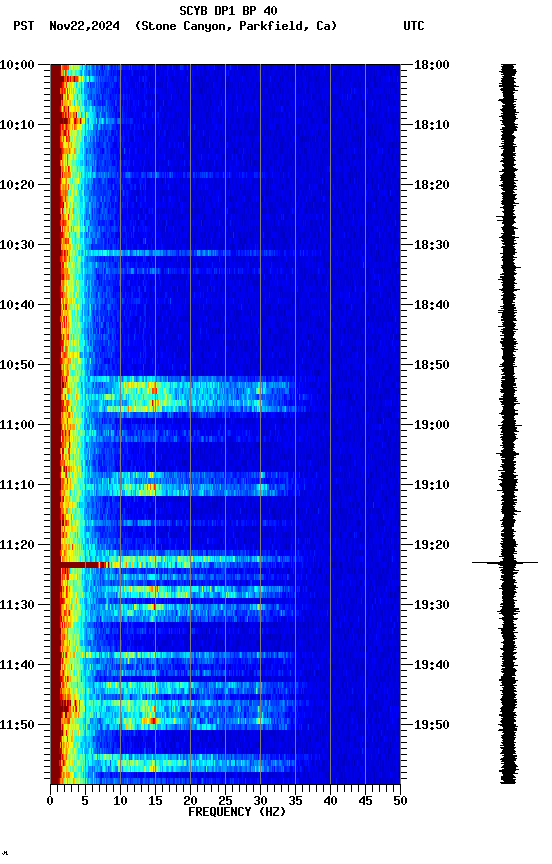The image size is (552, 864).
Task: Click the 10:00 PST time label
Action: pos(17,65)
